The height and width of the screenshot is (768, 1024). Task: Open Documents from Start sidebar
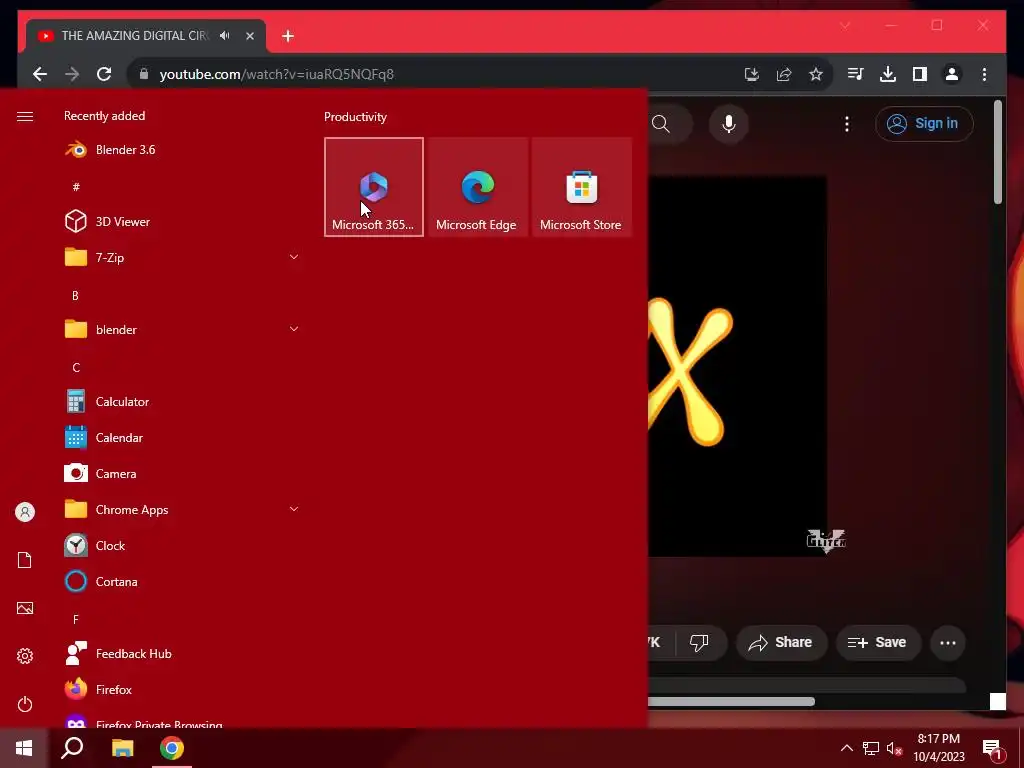click(25, 560)
